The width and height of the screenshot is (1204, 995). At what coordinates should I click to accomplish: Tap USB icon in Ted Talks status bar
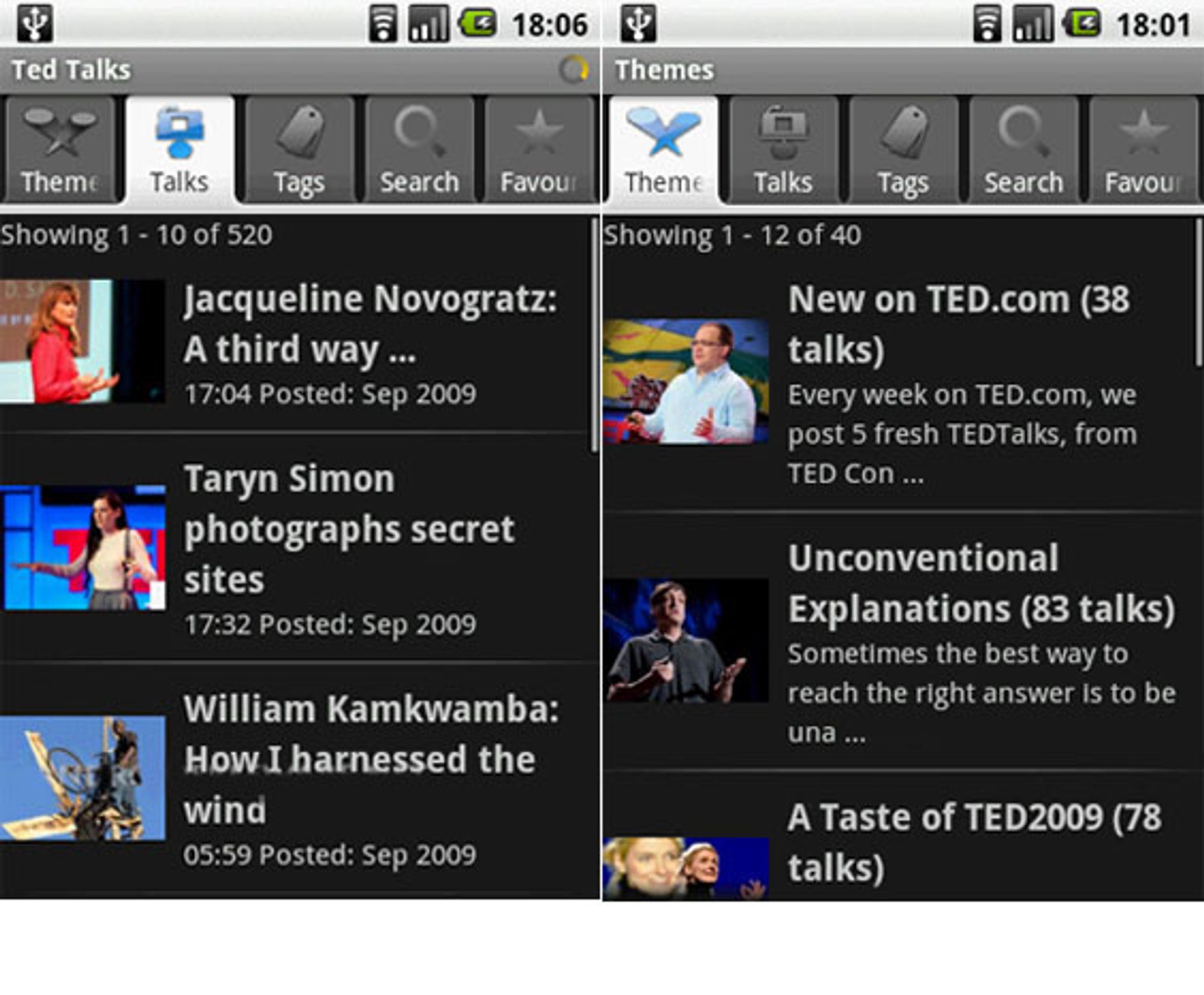point(35,23)
